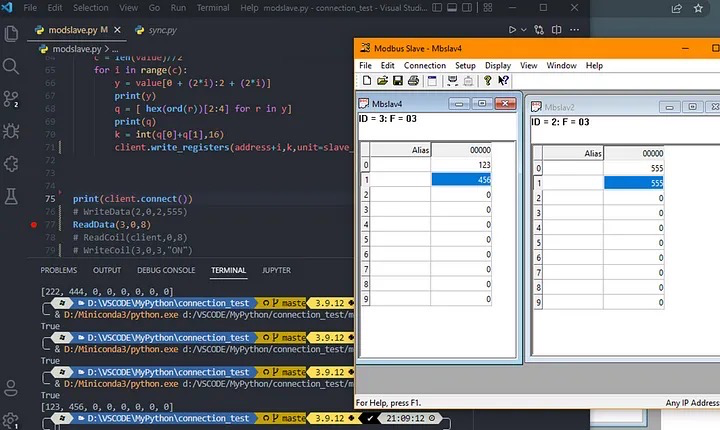Click Save icon in Modbus Slave toolbar
This screenshot has height=430, width=720.
point(398,81)
